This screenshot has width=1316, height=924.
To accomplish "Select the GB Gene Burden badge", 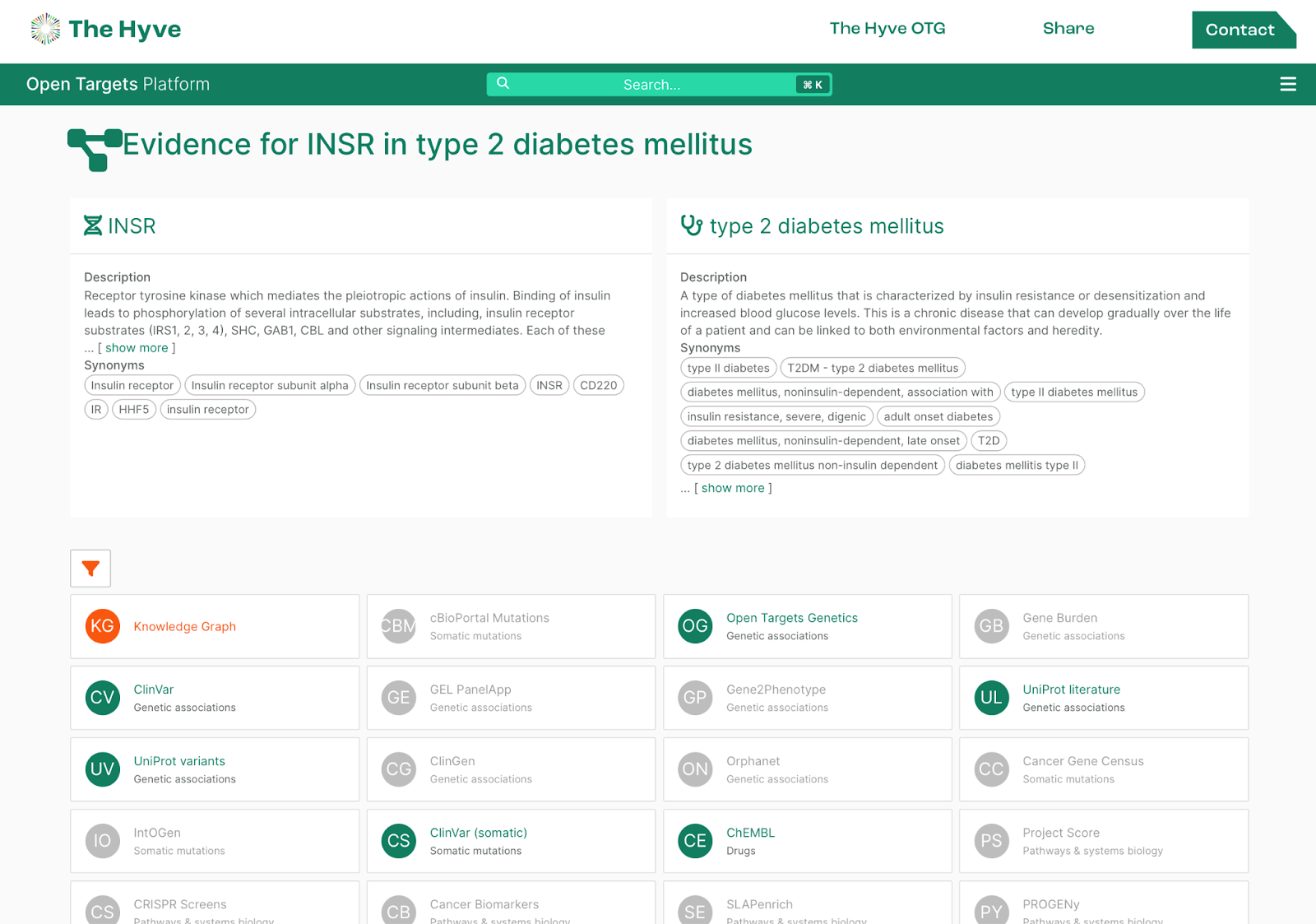I will pos(991,626).
